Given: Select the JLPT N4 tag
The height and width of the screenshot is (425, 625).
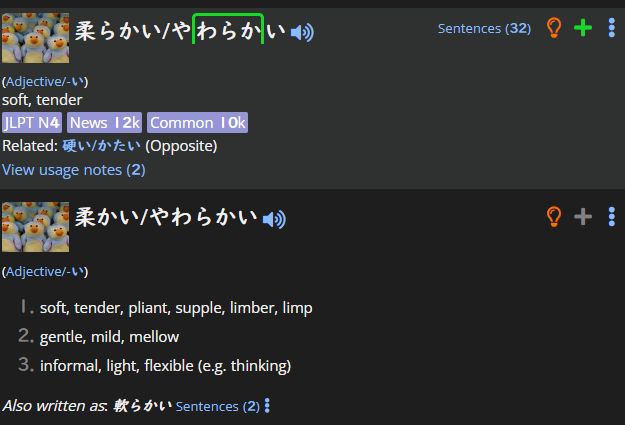Looking at the screenshot, I should click(32, 122).
